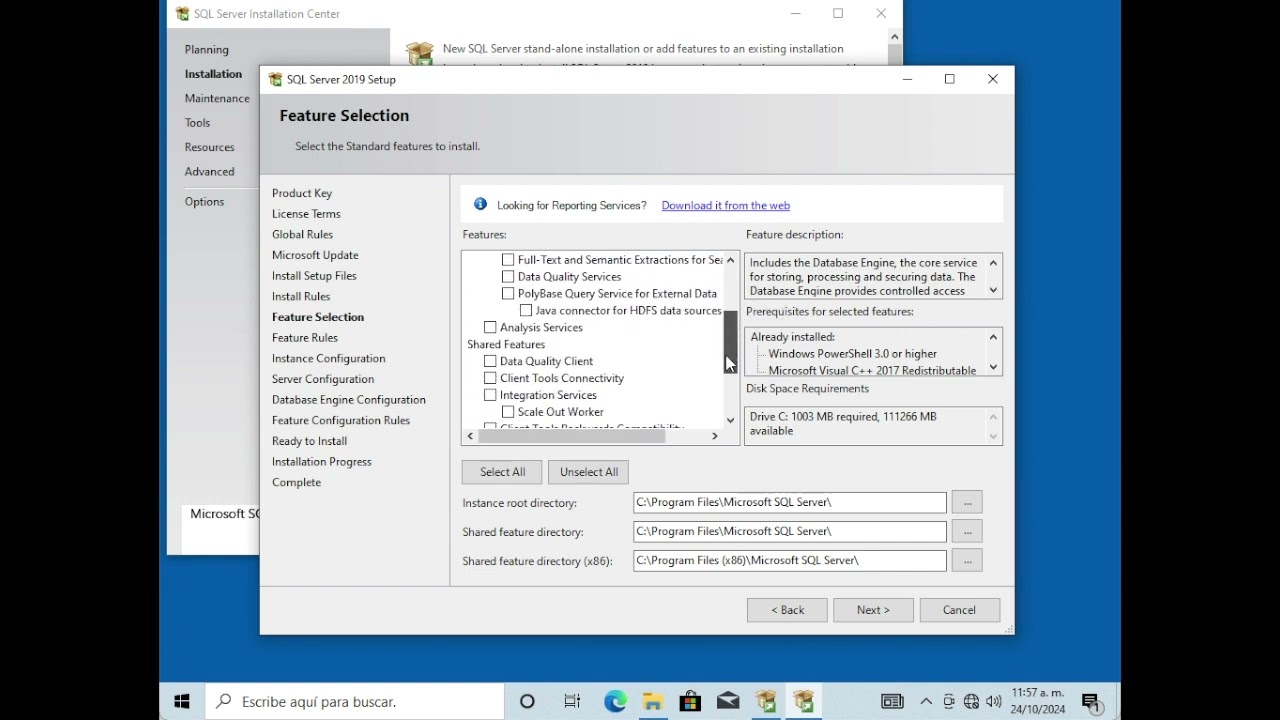Click features list scroll left arrow

click(470, 436)
